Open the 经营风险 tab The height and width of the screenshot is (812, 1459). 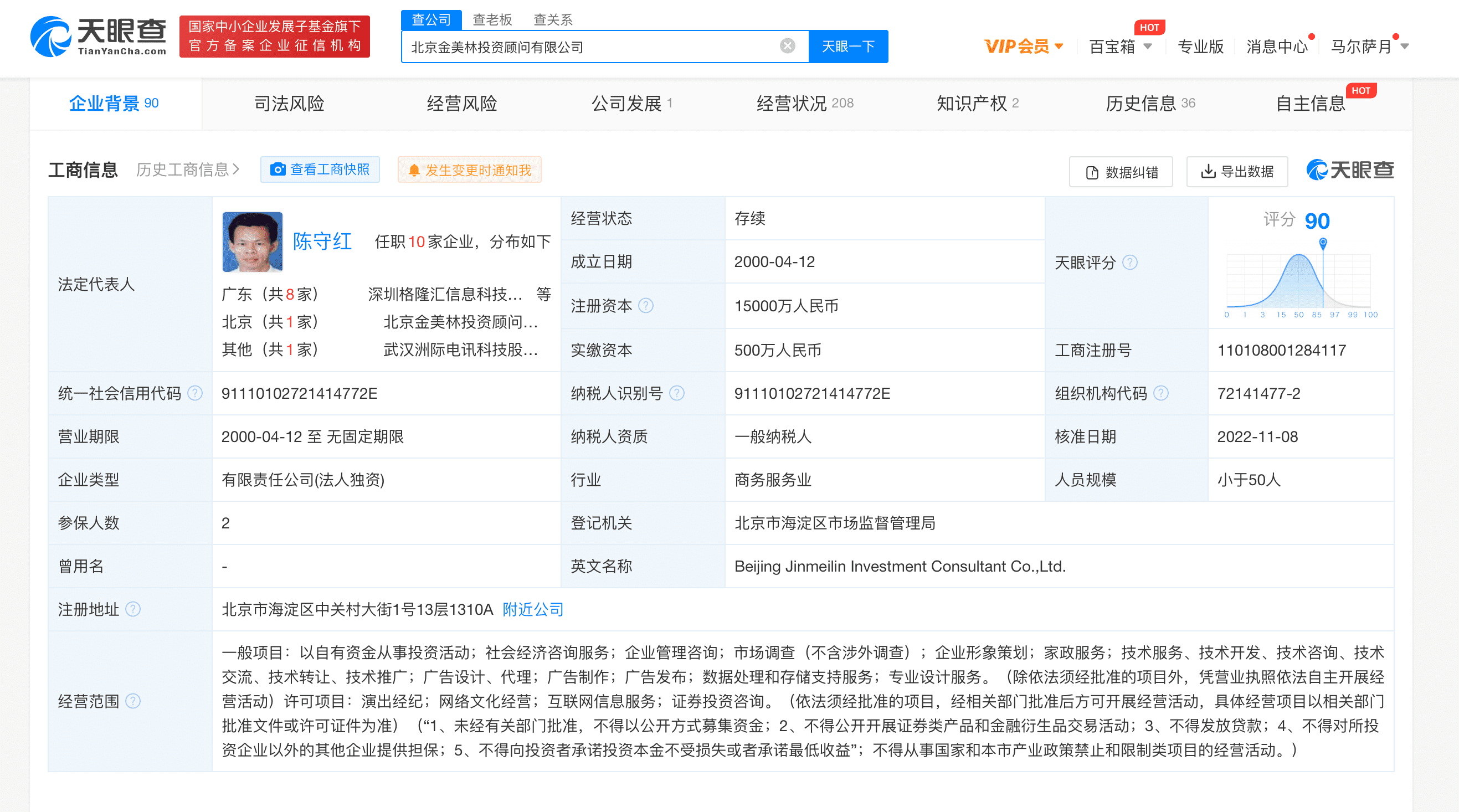pyautogui.click(x=461, y=103)
